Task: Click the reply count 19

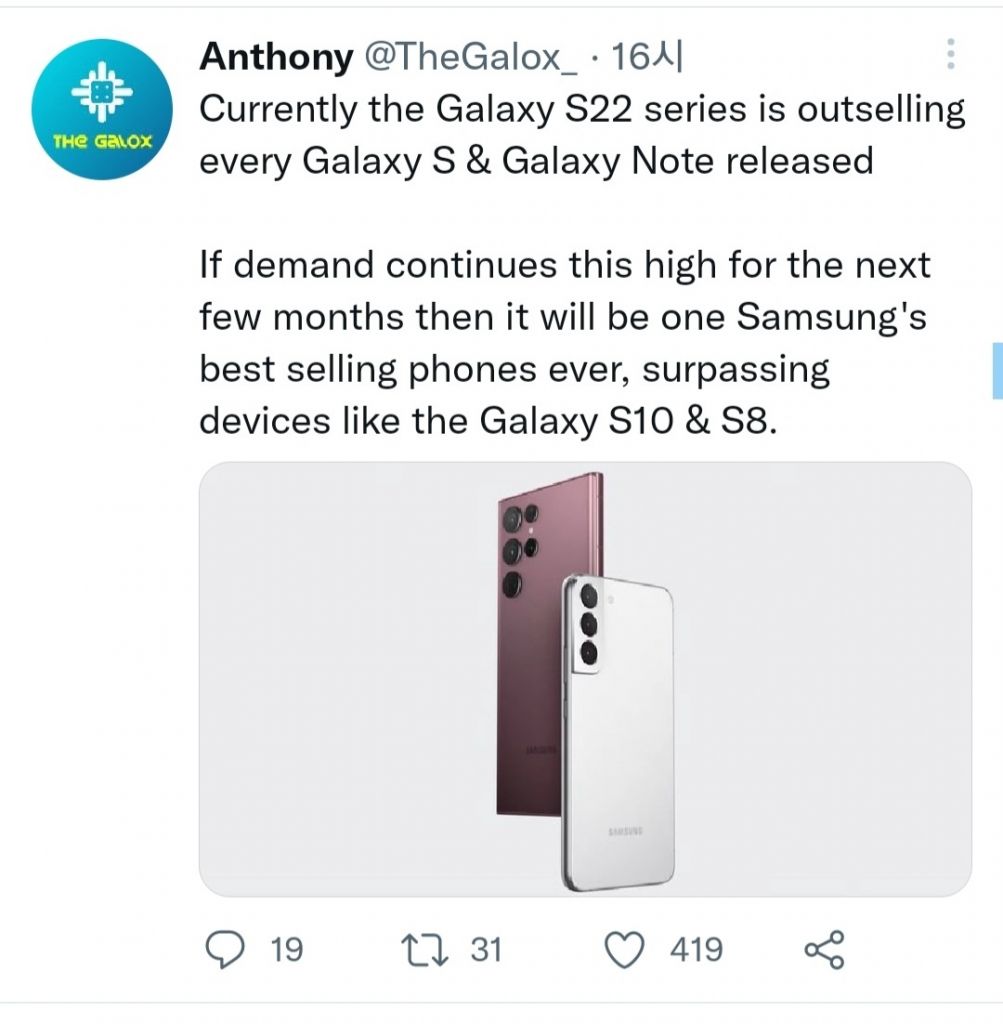Action: (x=286, y=948)
